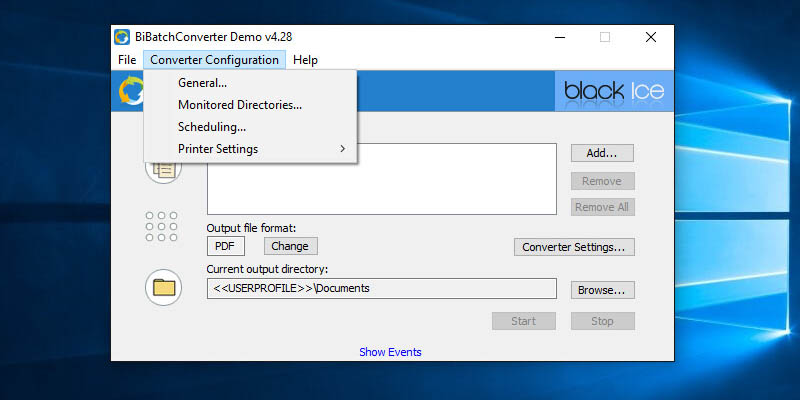Browse for an output directory
Viewport: 800px width, 400px height.
click(x=602, y=290)
